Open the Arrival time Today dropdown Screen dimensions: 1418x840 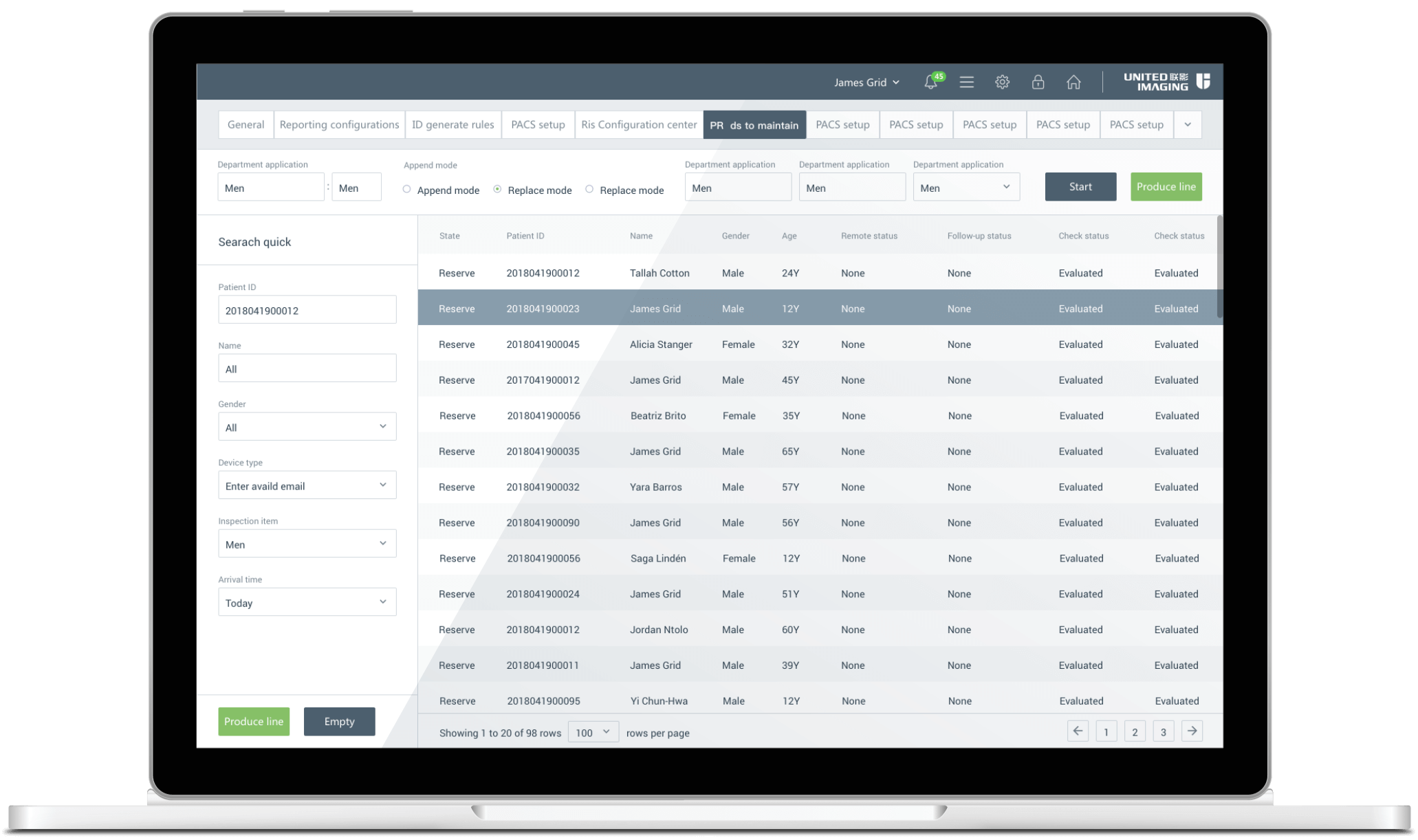307,602
